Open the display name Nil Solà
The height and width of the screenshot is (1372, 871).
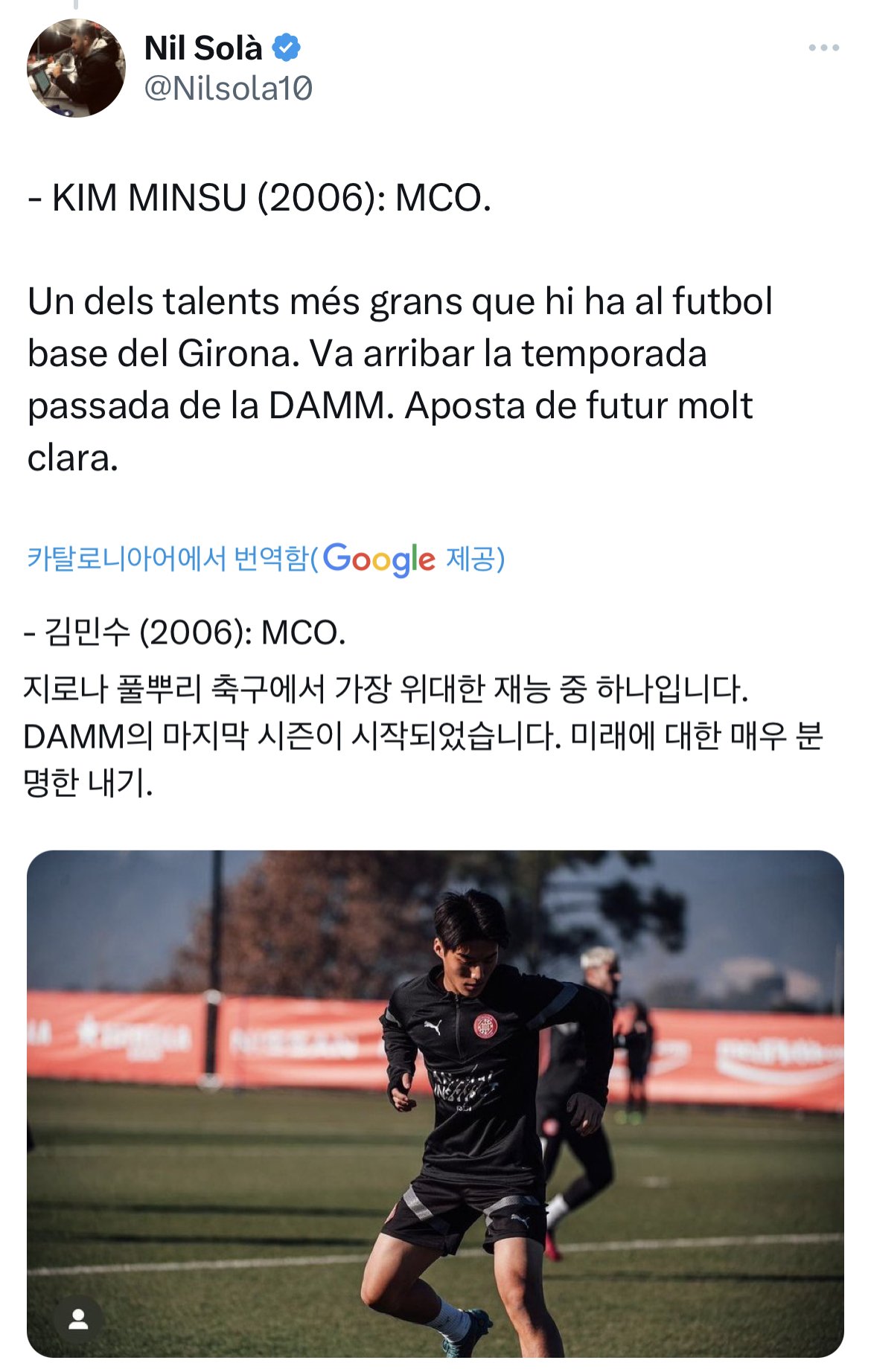coord(202,48)
